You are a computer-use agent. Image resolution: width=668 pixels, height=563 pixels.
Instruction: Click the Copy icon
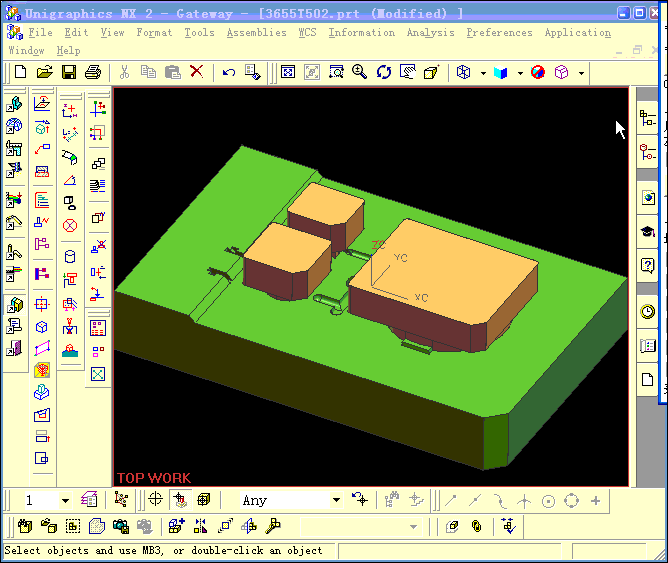tap(148, 72)
